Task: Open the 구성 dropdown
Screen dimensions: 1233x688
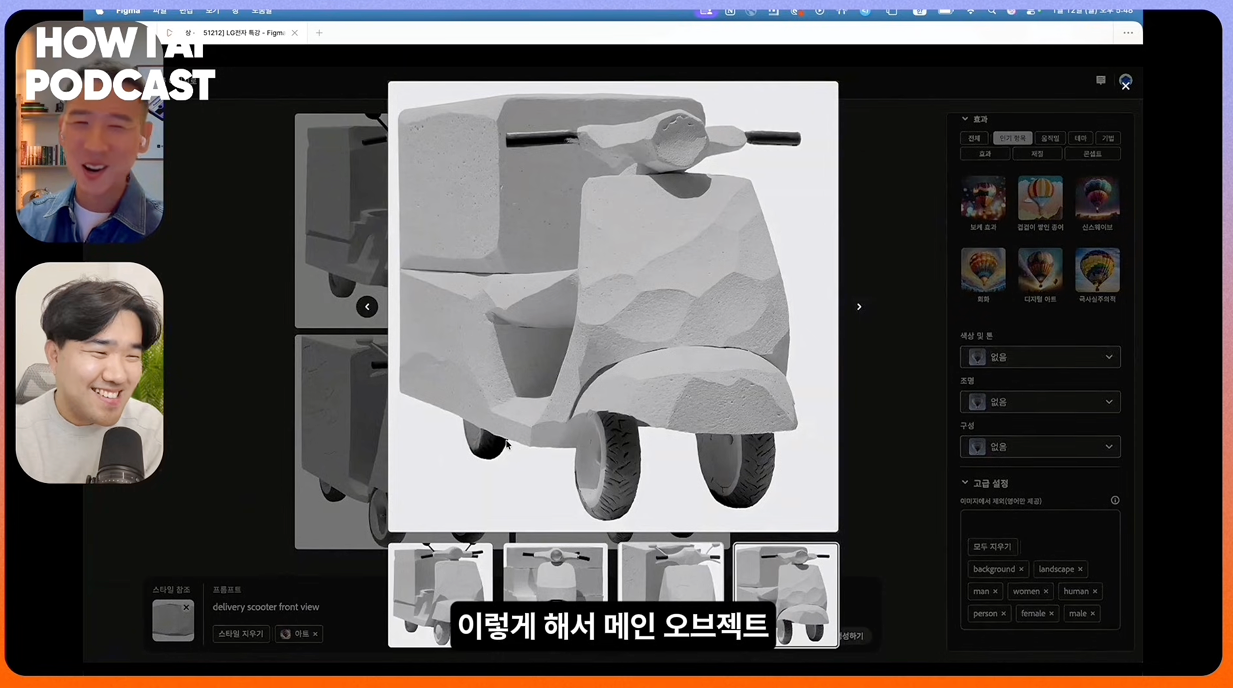Action: point(1040,446)
